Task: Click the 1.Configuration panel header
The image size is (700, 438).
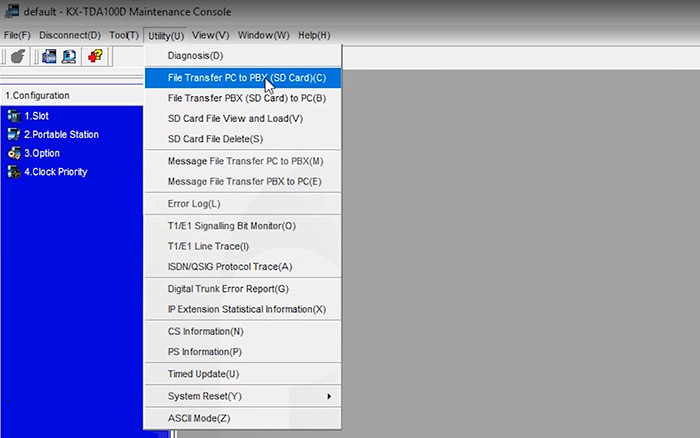Action: pyautogui.click(x=72, y=96)
